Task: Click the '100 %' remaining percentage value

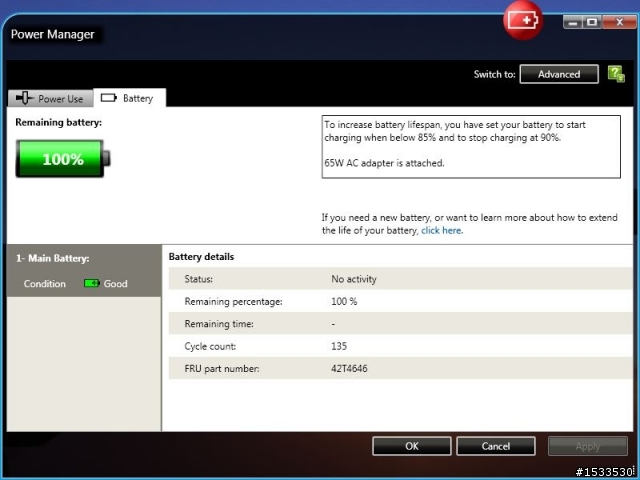Action: point(344,302)
